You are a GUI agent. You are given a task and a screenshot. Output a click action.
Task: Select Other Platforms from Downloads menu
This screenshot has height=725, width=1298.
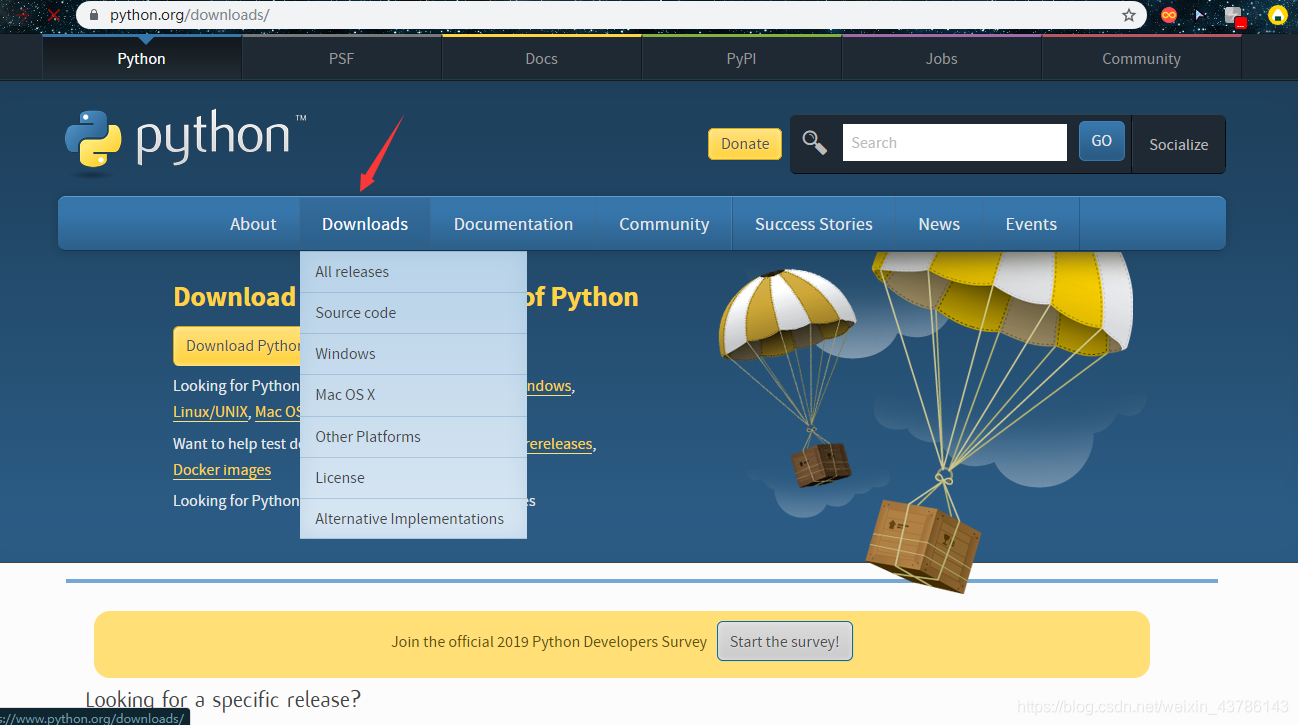coord(413,437)
